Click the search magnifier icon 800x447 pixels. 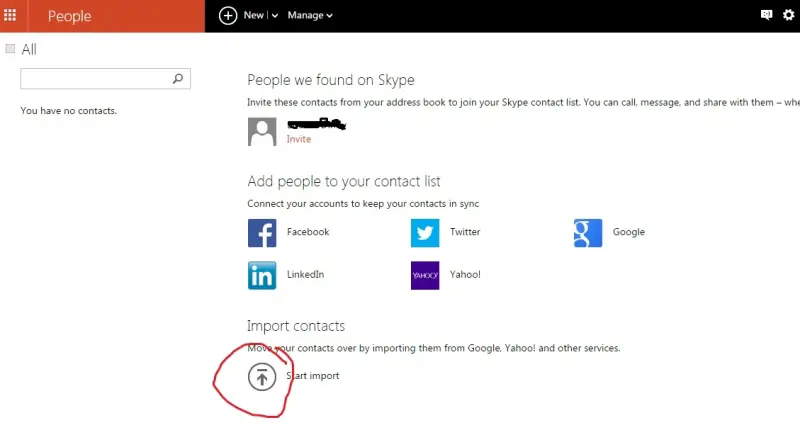[x=178, y=79]
